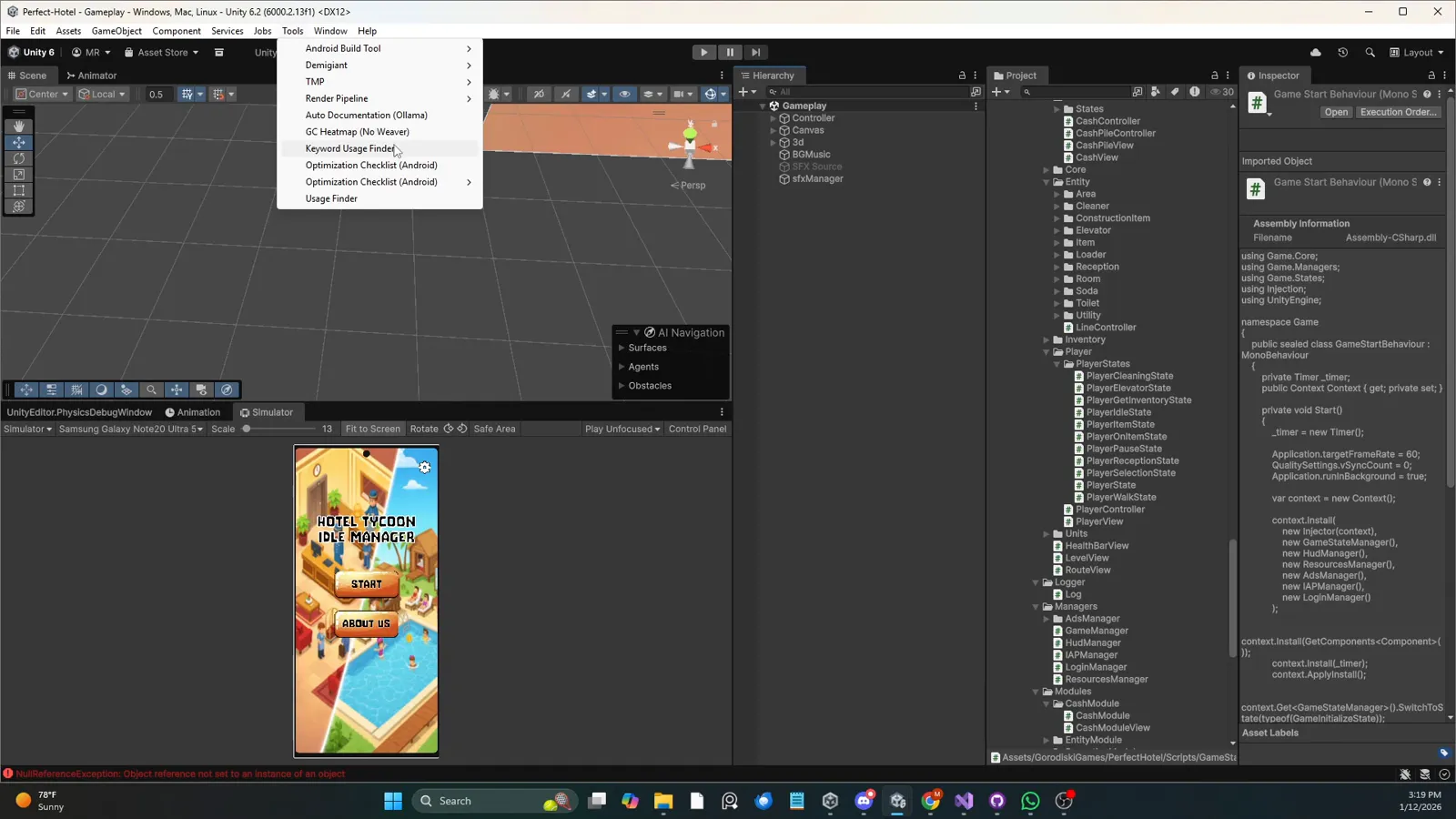Click the Open script button
Screen dimensions: 1456x819
(1336, 112)
